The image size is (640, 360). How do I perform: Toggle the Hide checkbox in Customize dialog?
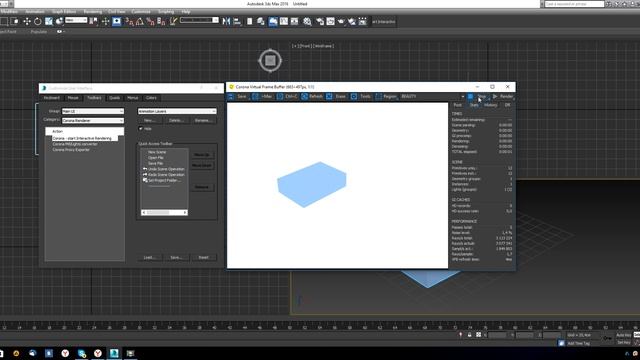(x=141, y=129)
